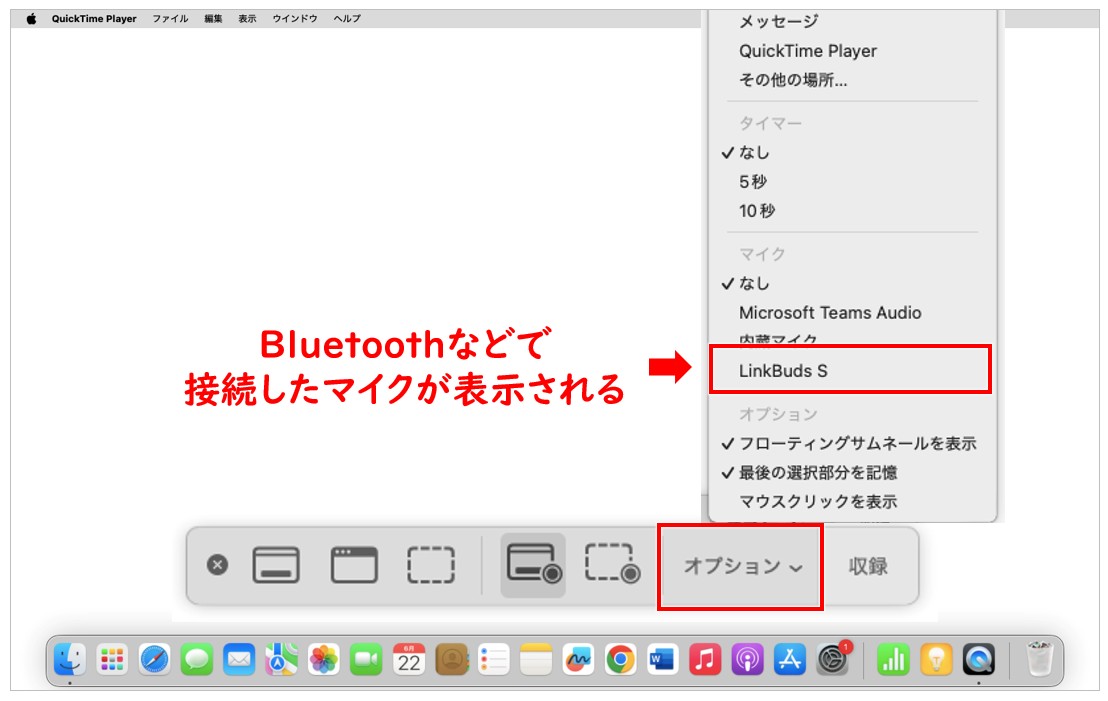1108x701 pixels.
Task: Choose QuickTime Player as save location
Action: point(808,51)
